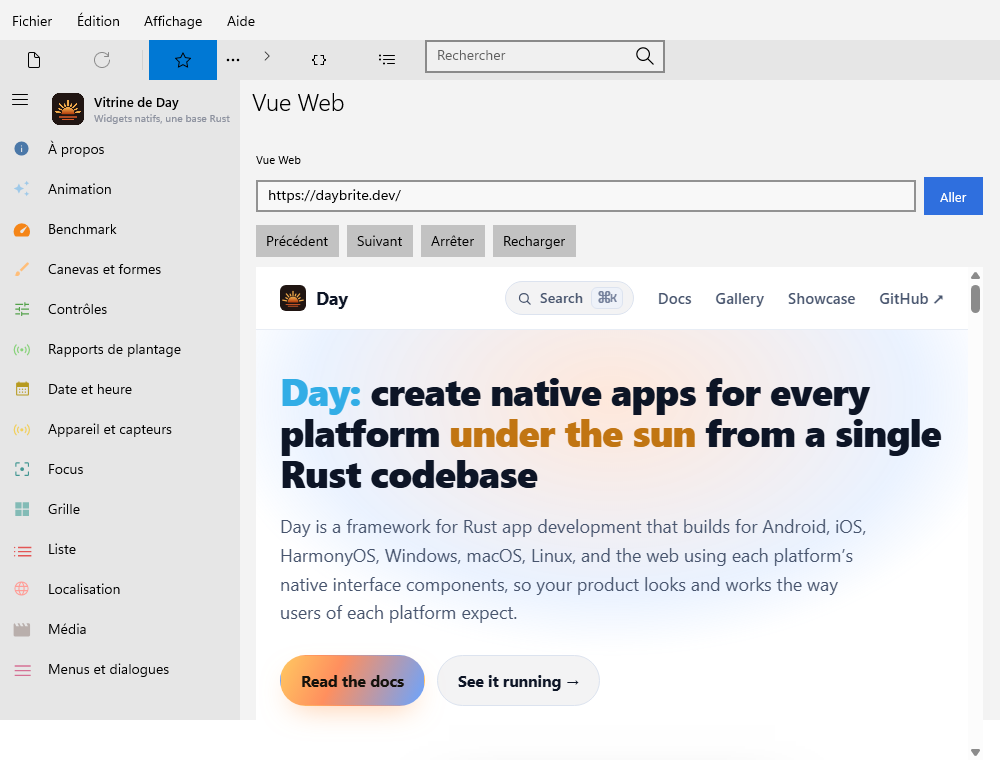1000x760 pixels.
Task: Click the web view scrollbar thumb
Action: pyautogui.click(x=975, y=299)
